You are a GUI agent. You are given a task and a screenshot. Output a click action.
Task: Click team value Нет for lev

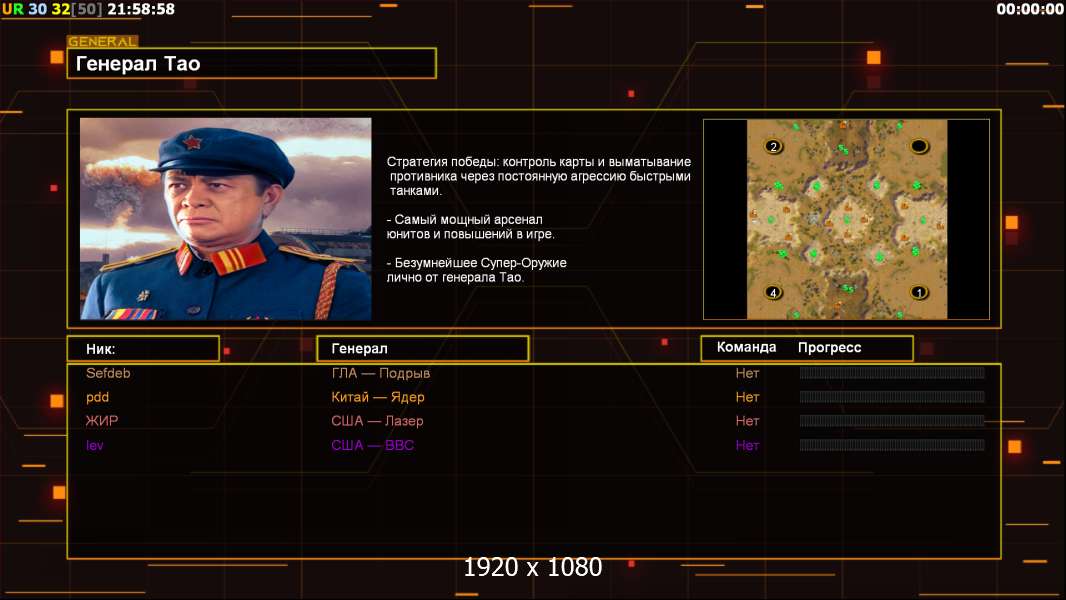point(747,446)
